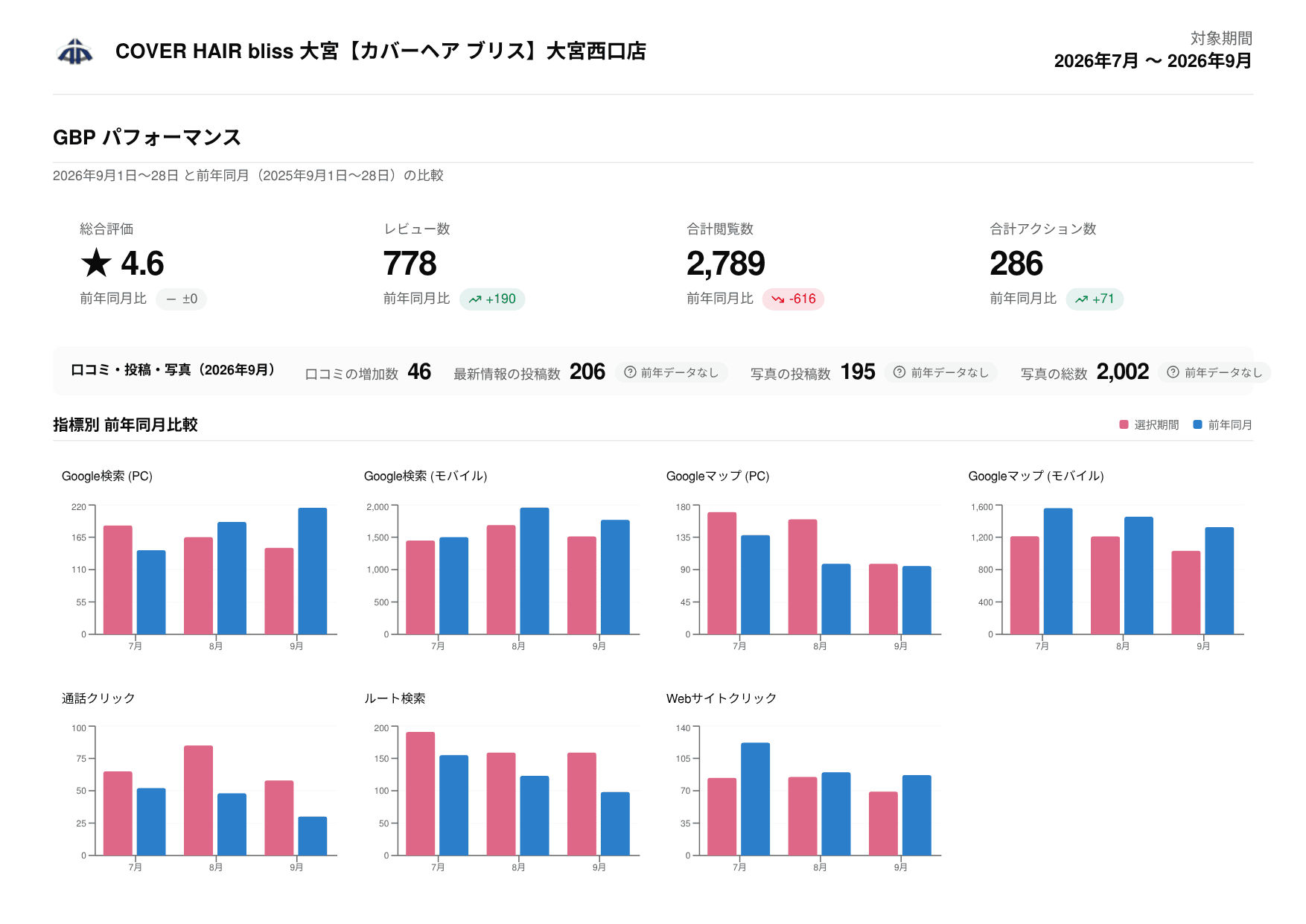The image size is (1306, 924).
Task: Click the upward trend arrow in +190 badge
Action: tap(475, 299)
